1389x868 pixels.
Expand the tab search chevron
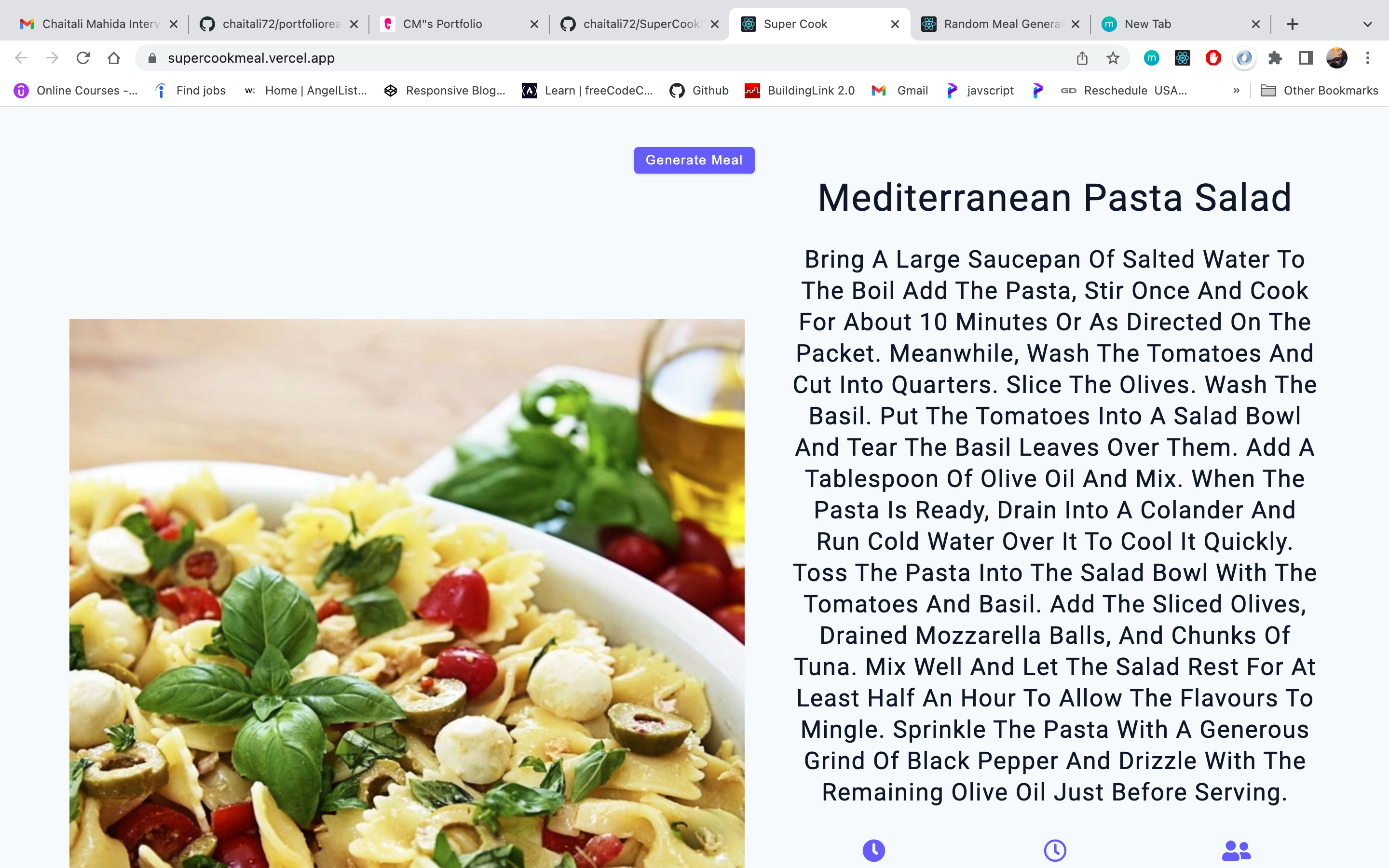(1367, 24)
